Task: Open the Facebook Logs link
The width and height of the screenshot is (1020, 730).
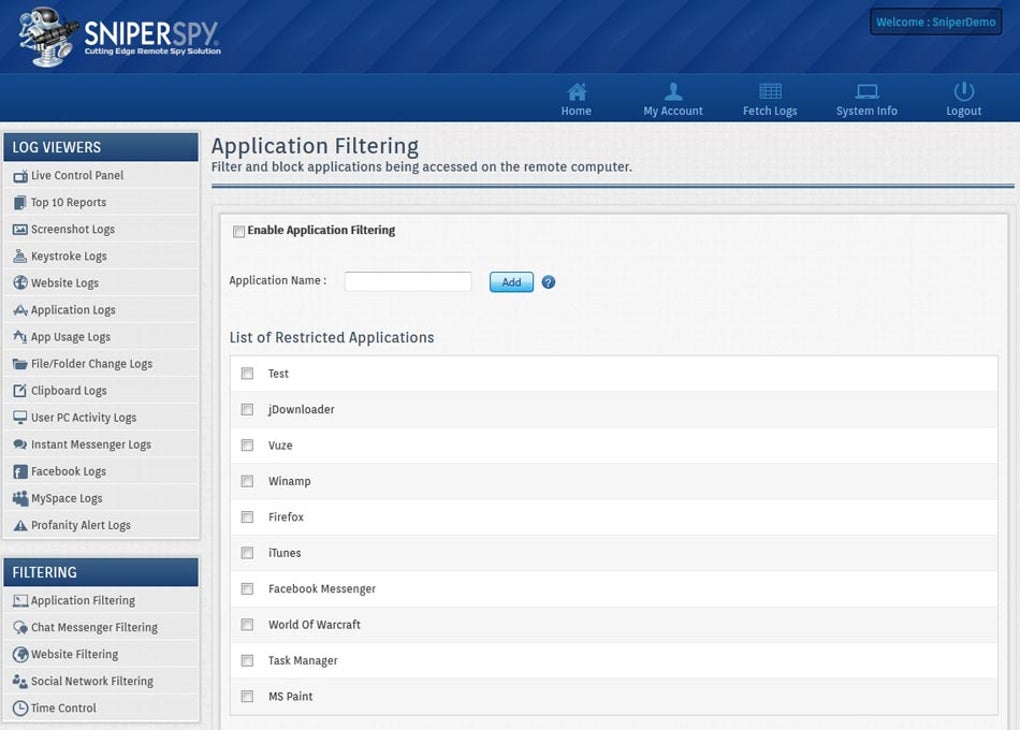Action: (68, 472)
